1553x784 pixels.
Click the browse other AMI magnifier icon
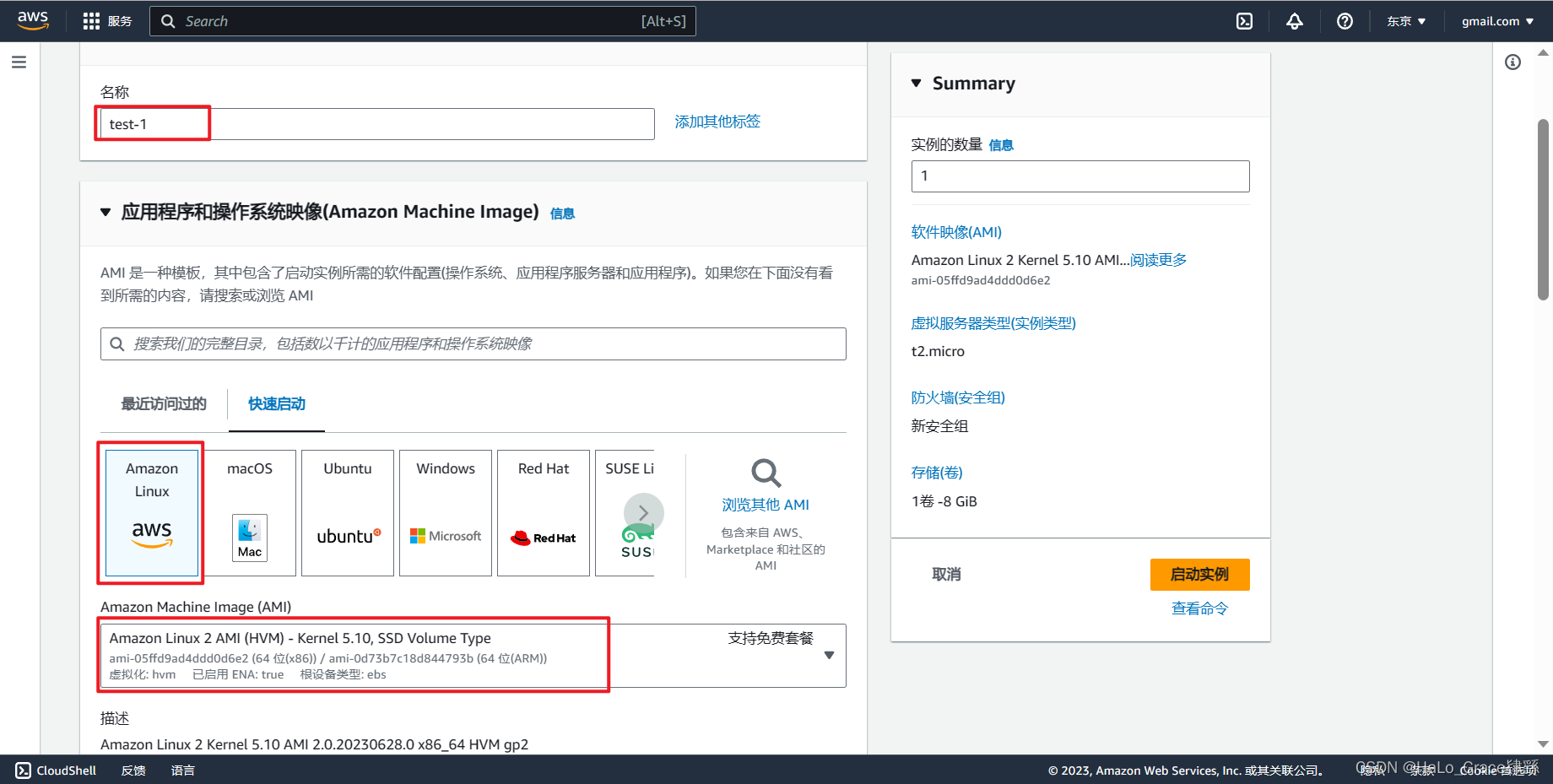pyautogui.click(x=766, y=473)
